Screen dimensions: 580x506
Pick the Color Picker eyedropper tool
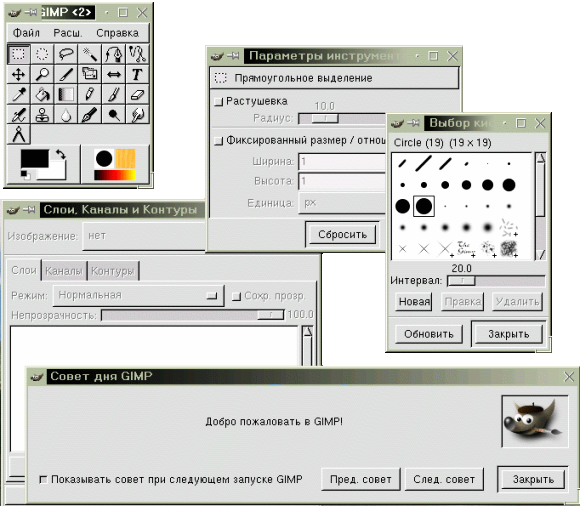pos(18,94)
